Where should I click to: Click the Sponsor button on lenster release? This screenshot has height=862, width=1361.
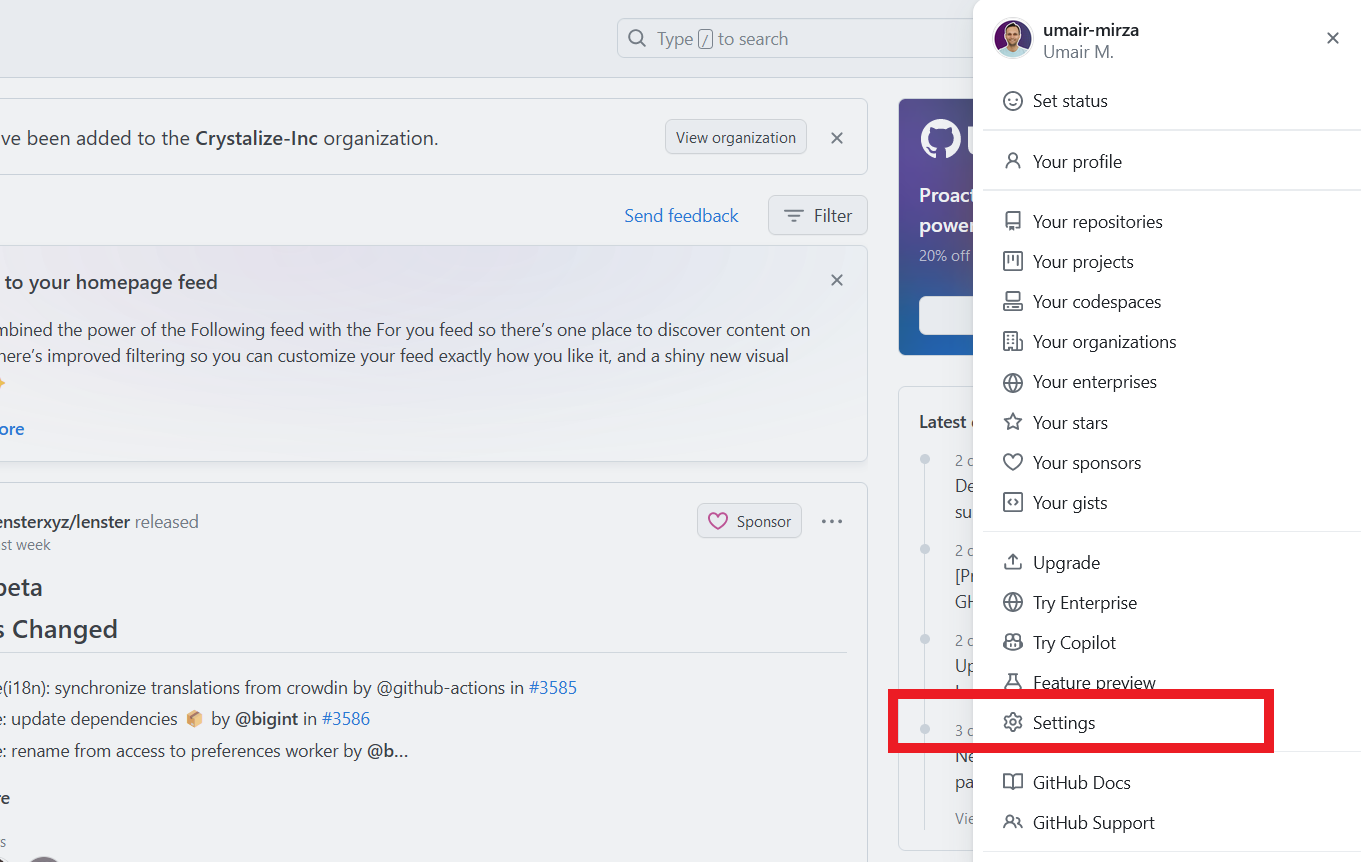click(x=750, y=521)
